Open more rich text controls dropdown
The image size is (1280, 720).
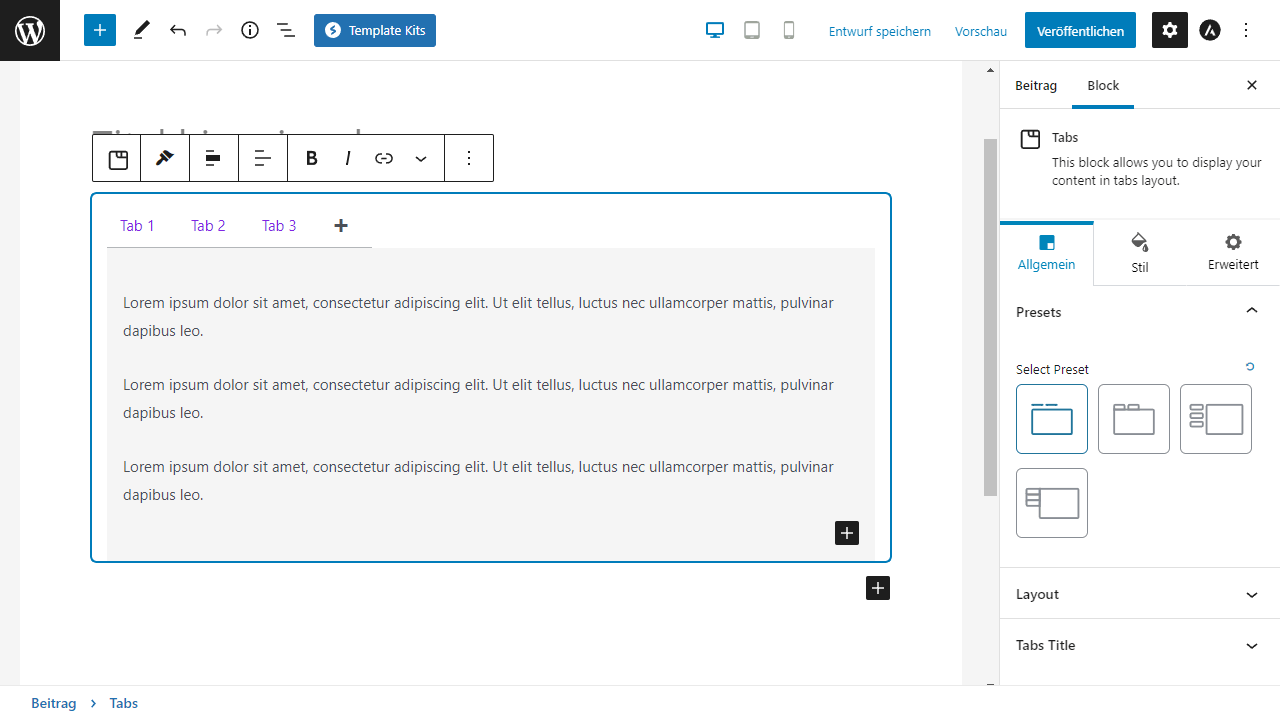tap(421, 158)
